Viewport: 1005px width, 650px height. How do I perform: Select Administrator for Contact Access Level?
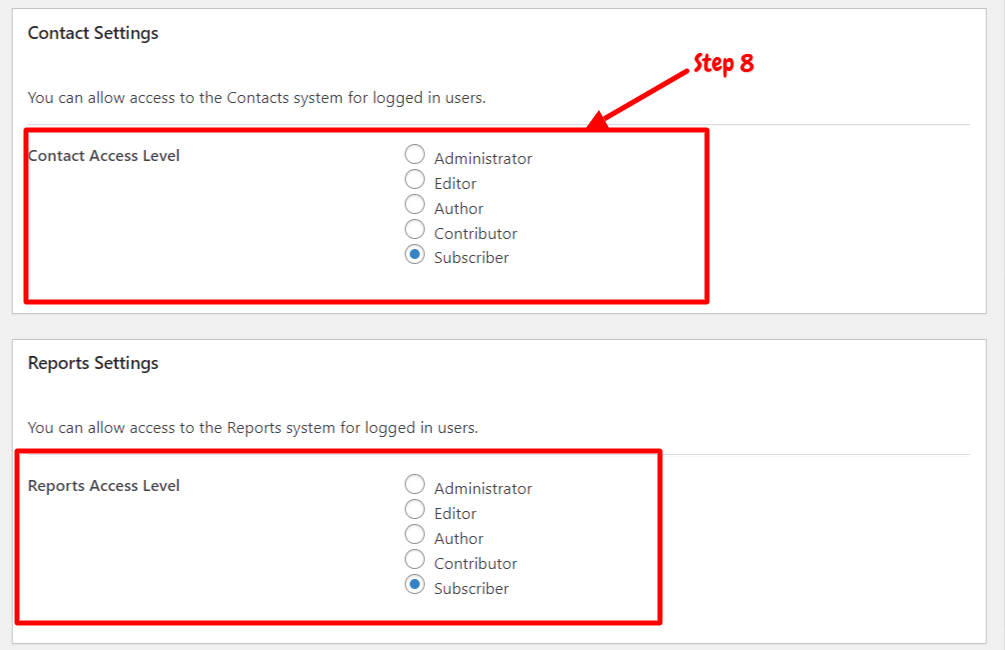pyautogui.click(x=415, y=154)
